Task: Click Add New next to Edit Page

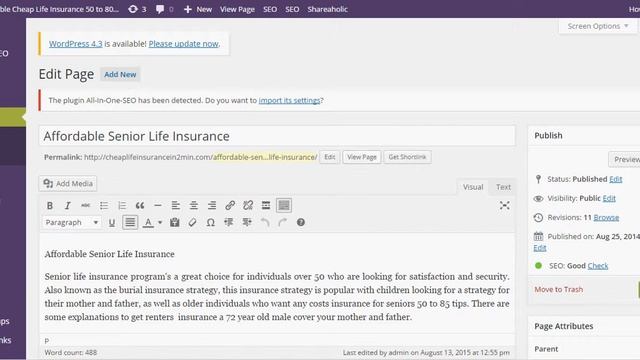Action: 120,75
